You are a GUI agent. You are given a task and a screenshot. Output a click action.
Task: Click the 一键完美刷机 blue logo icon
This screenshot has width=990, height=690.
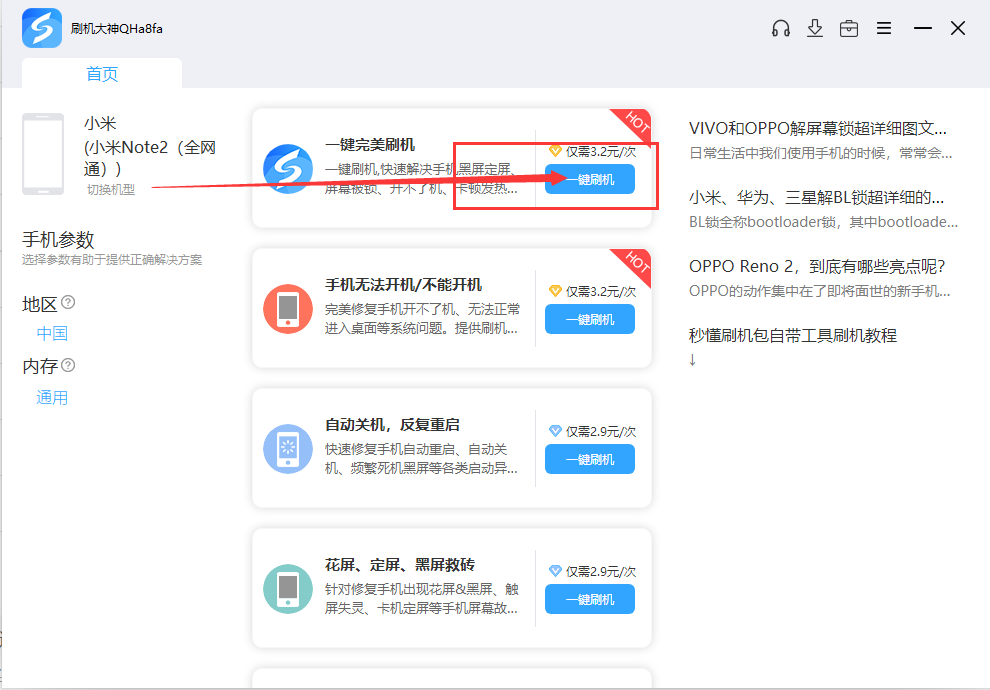point(288,169)
